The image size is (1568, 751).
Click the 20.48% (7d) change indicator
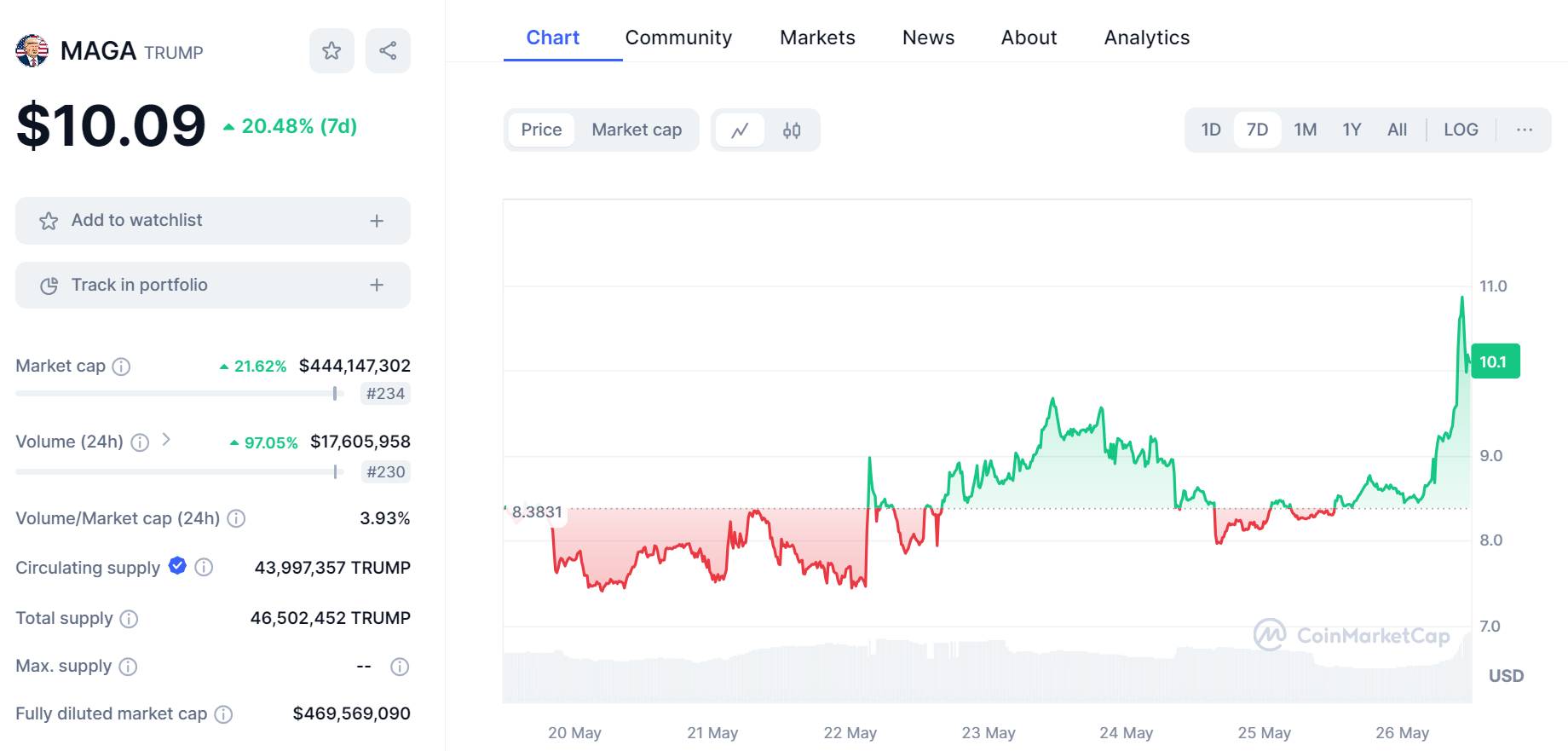290,126
